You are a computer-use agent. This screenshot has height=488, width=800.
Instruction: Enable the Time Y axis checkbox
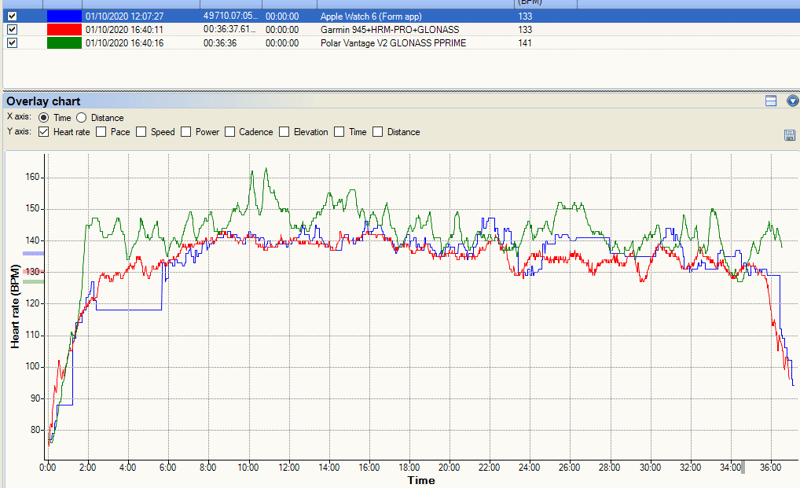339,132
